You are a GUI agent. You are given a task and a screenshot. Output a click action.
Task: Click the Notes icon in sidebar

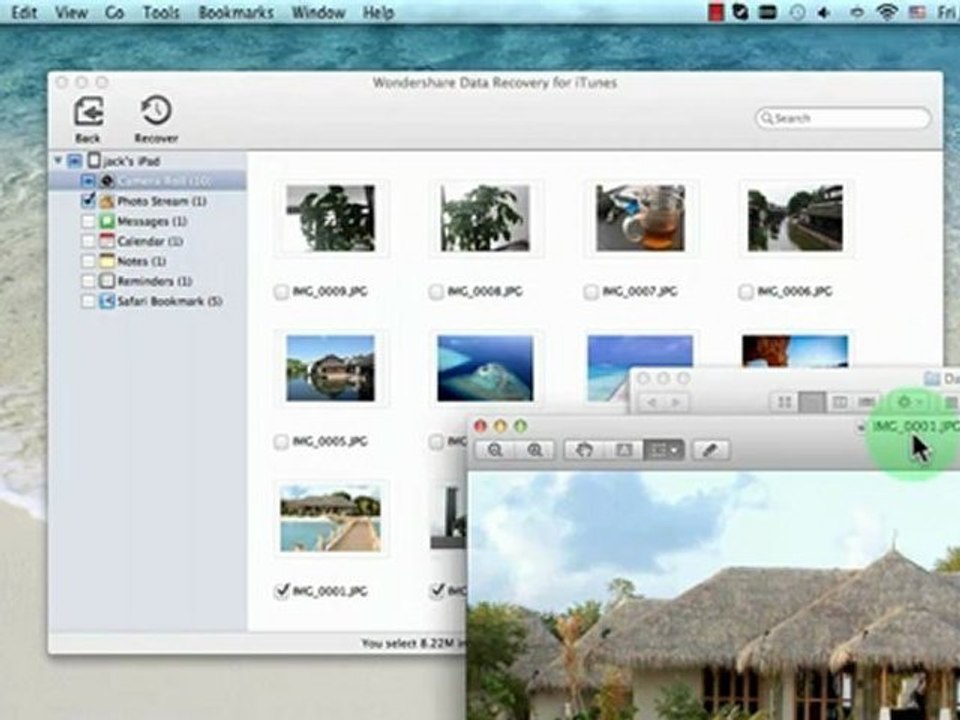pos(107,261)
